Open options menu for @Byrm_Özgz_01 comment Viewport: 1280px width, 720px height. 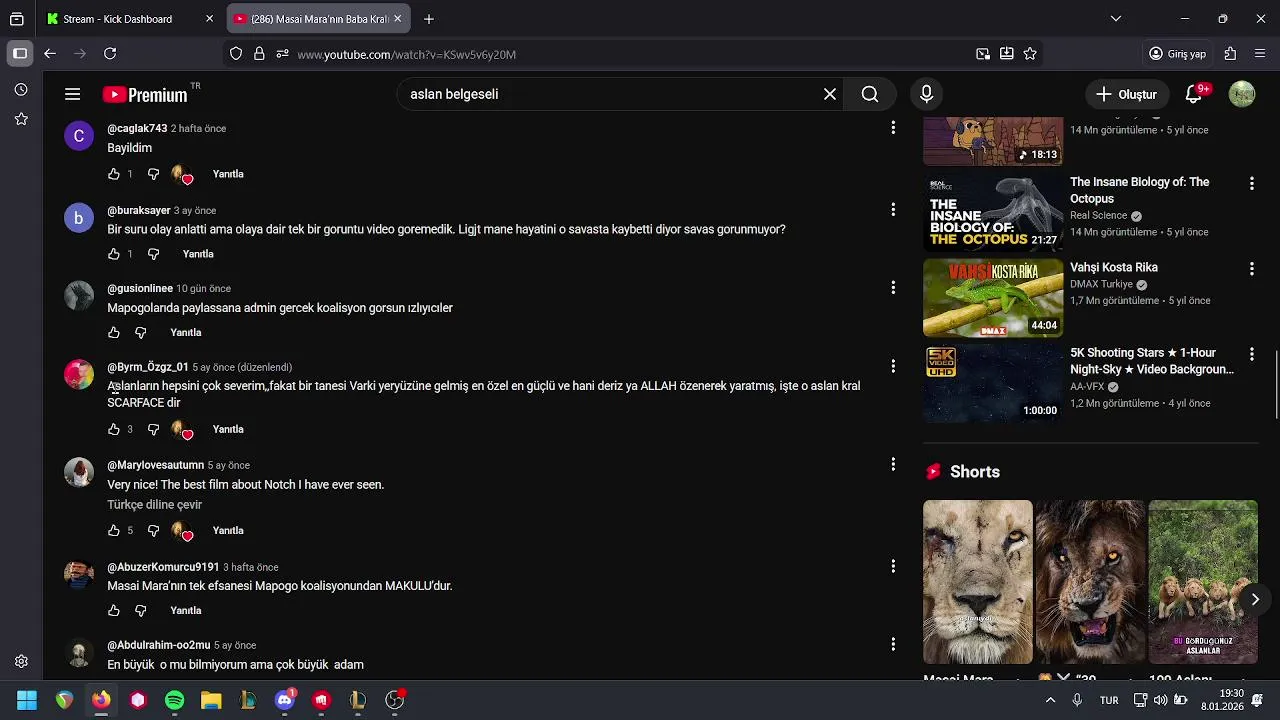(x=893, y=366)
